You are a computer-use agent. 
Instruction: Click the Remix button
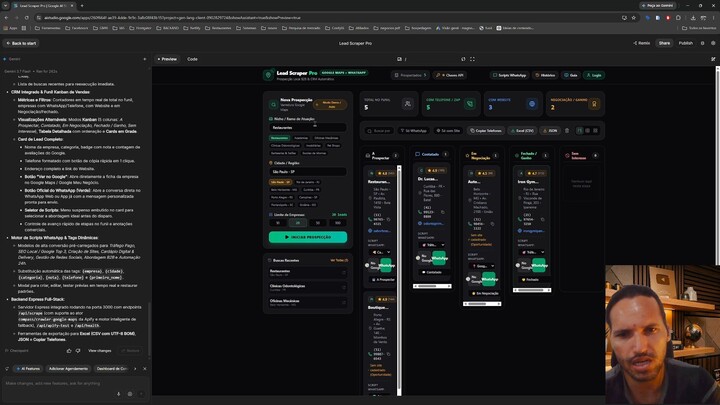[x=641, y=43]
